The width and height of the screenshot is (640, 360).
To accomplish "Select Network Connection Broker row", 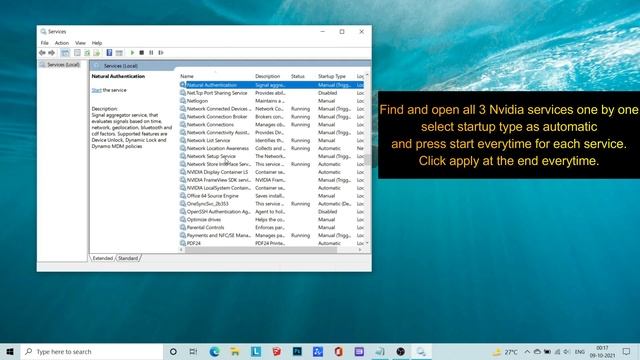I will (x=271, y=117).
